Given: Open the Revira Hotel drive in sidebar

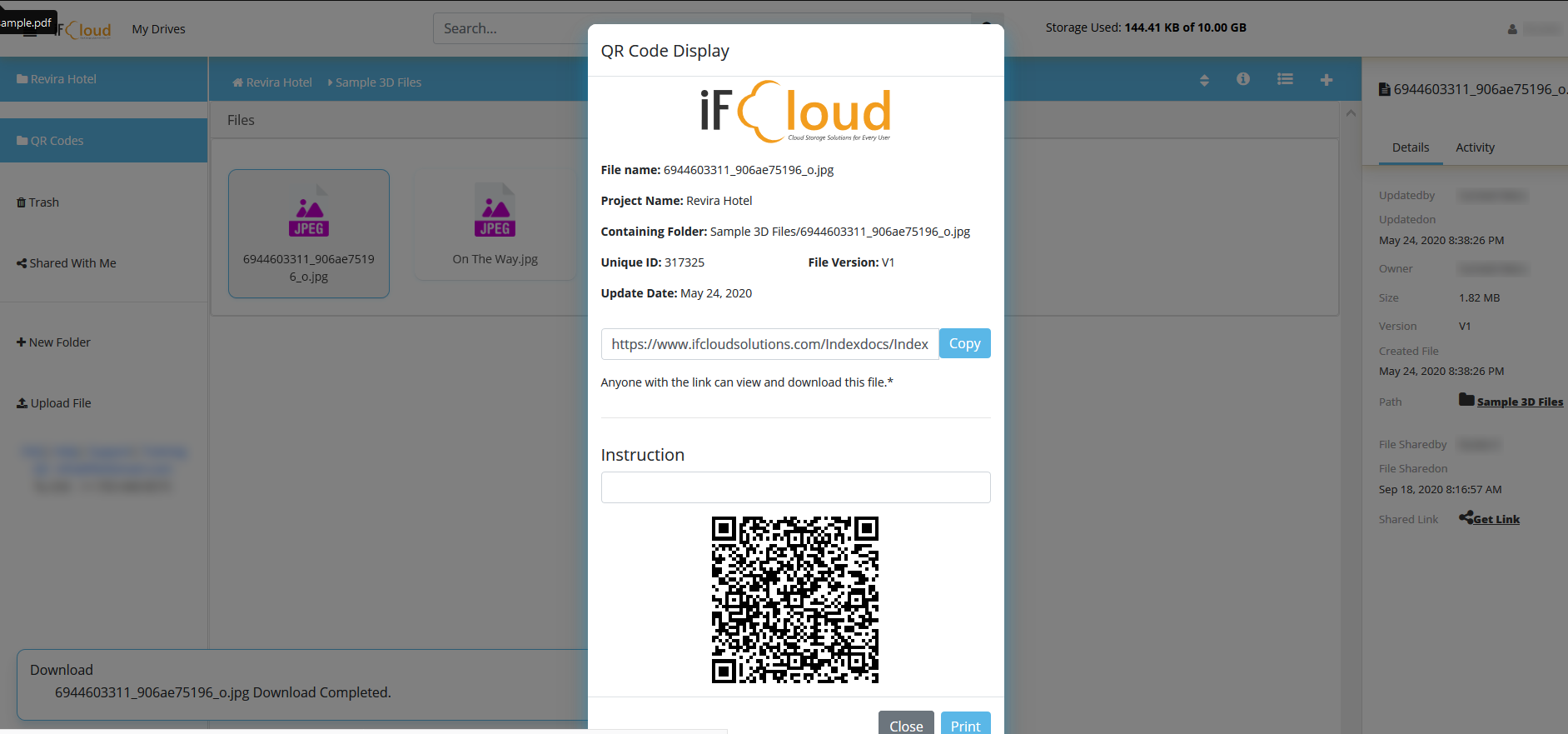Looking at the screenshot, I should pos(103,79).
